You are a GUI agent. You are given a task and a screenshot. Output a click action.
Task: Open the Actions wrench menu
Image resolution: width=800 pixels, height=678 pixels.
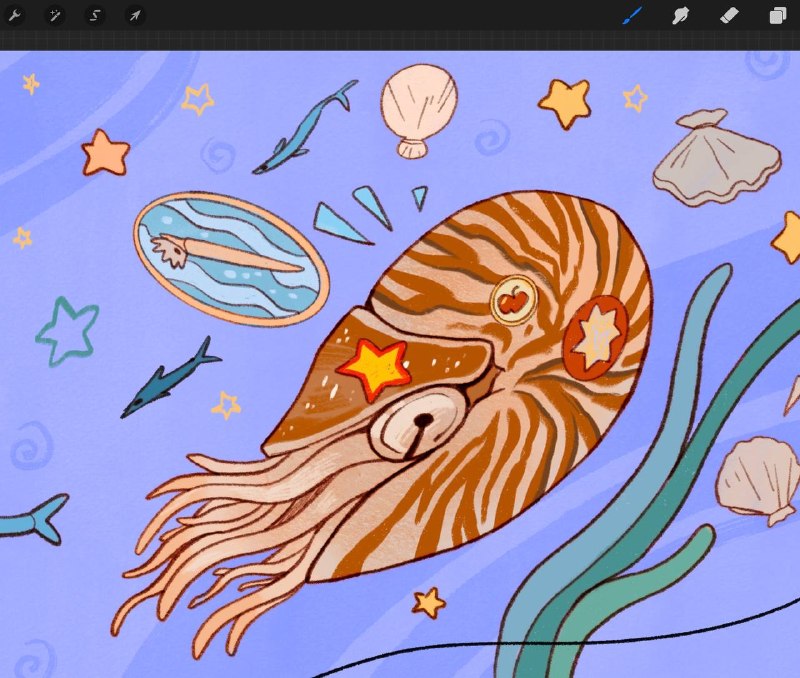15,15
